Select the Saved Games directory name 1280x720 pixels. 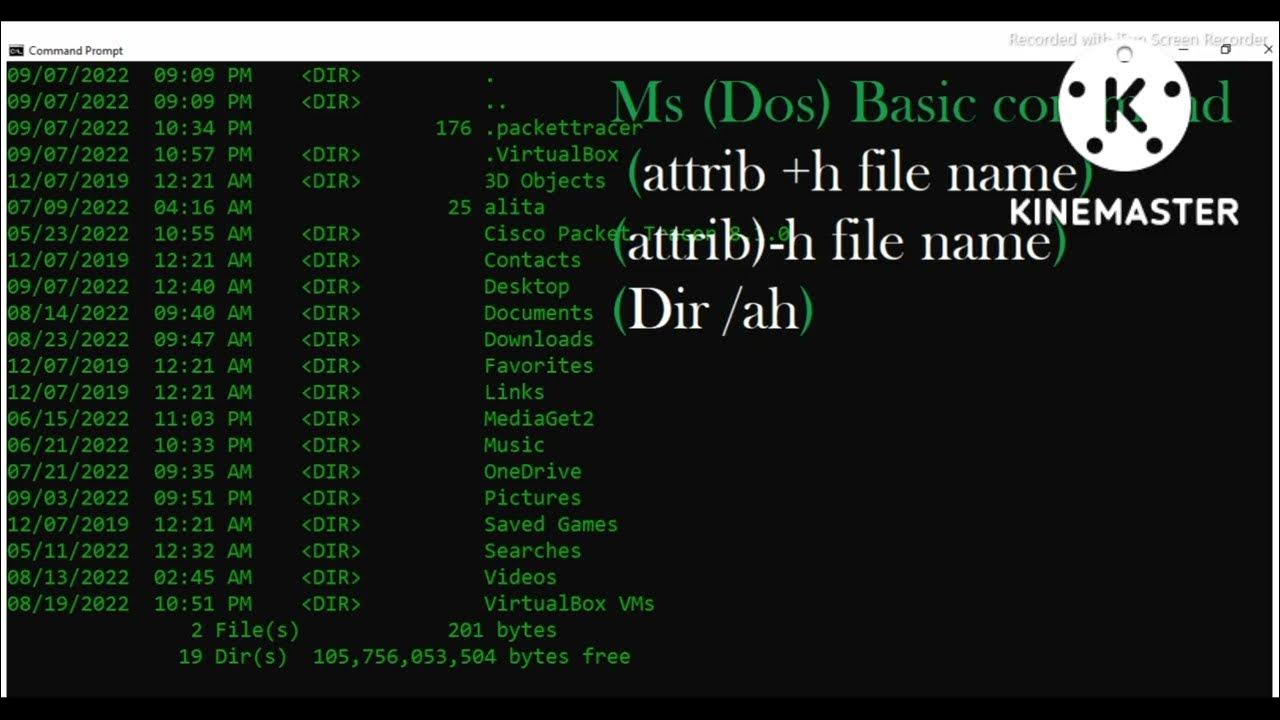click(x=551, y=524)
